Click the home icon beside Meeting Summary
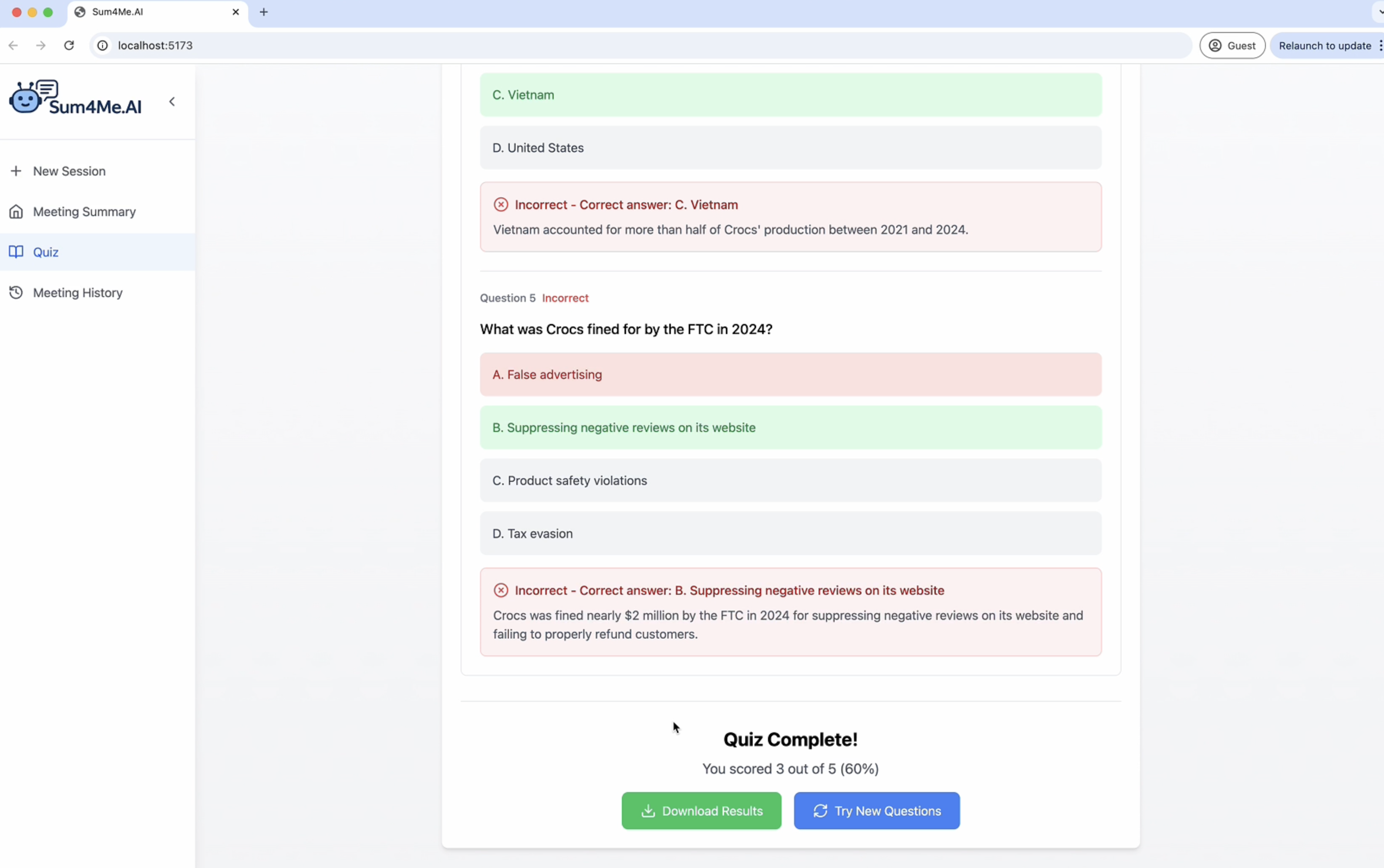This screenshot has width=1384, height=868. pyautogui.click(x=16, y=212)
